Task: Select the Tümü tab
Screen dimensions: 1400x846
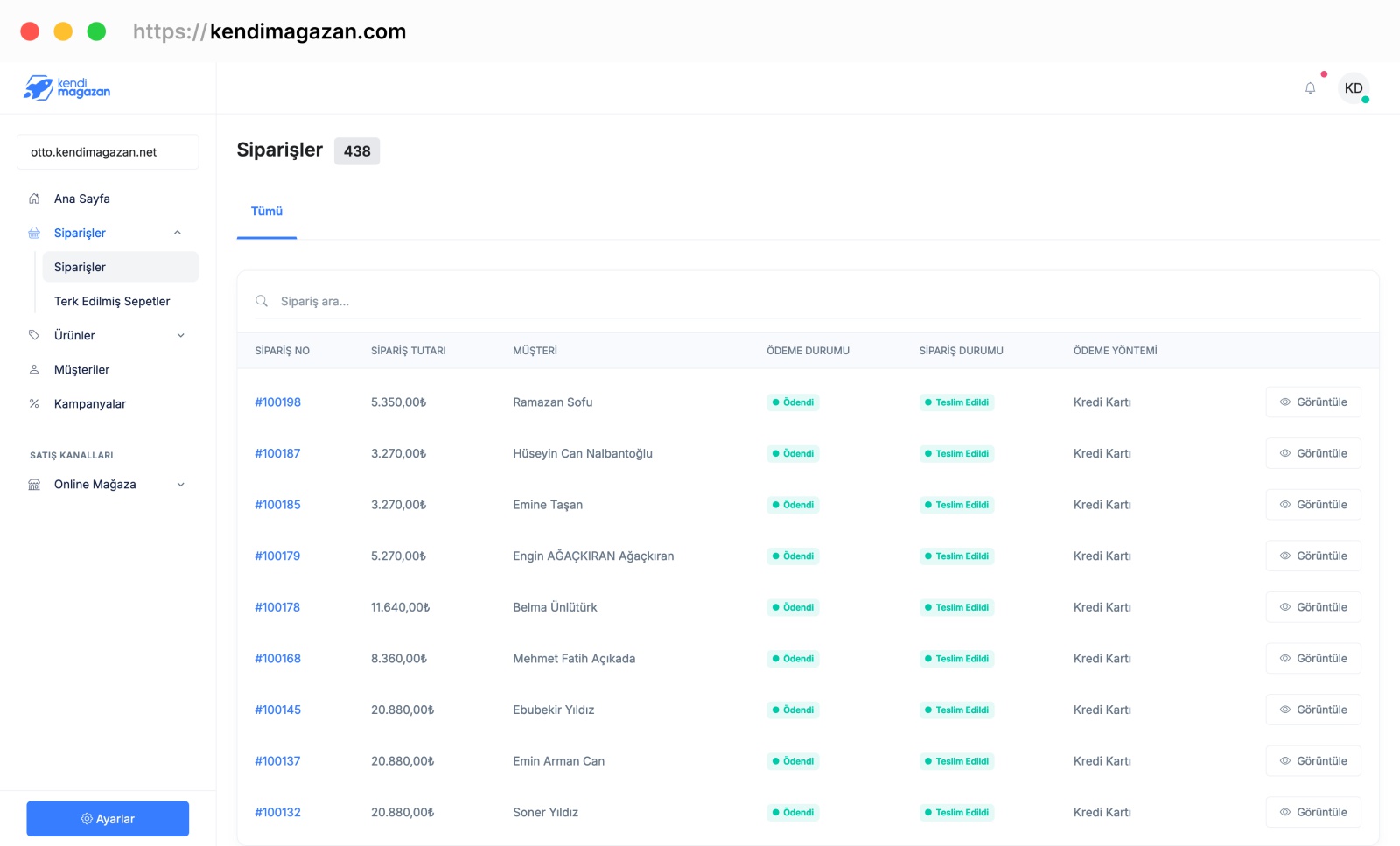Action: click(x=267, y=212)
